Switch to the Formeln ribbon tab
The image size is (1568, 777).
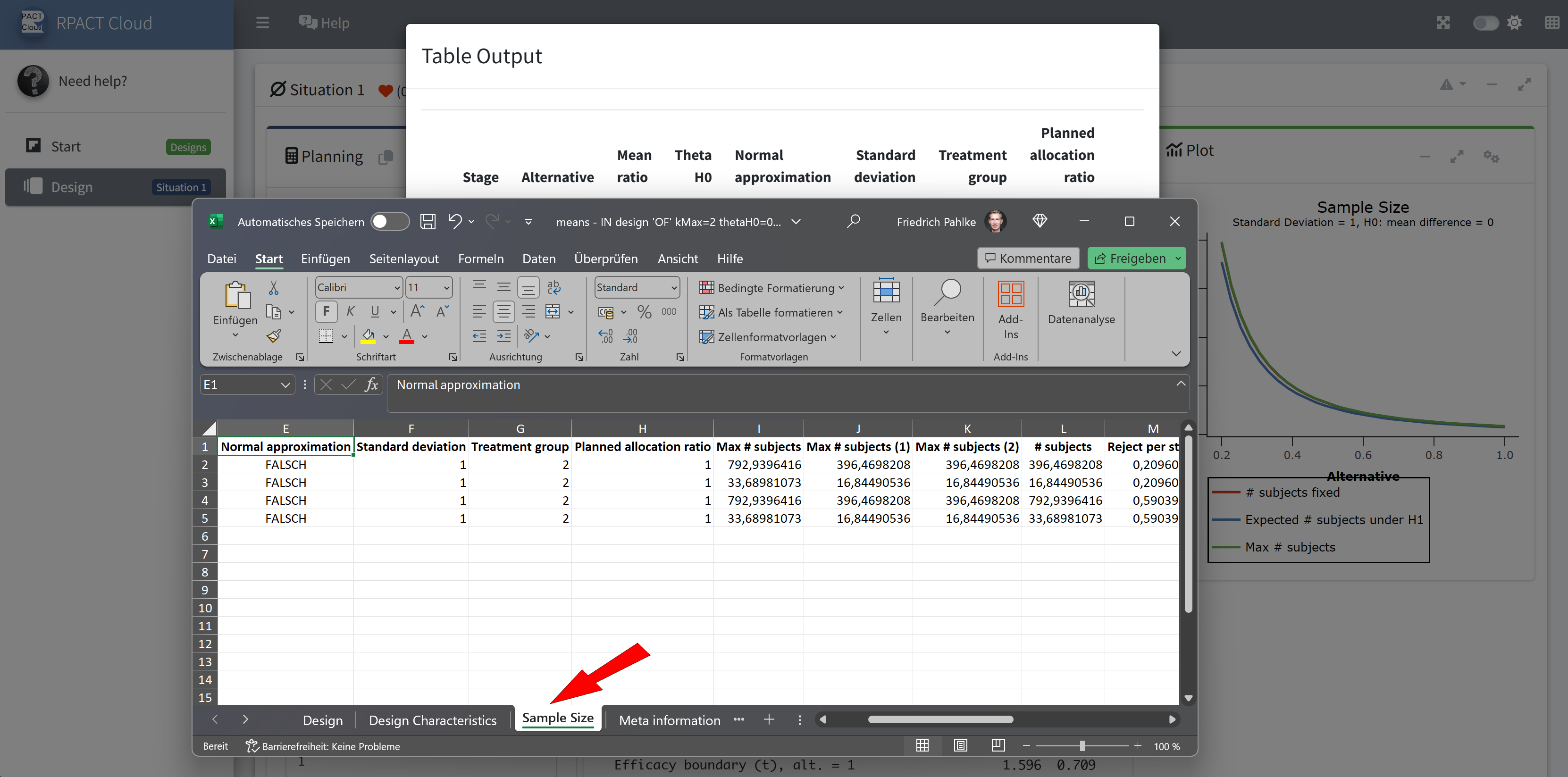[x=480, y=259]
